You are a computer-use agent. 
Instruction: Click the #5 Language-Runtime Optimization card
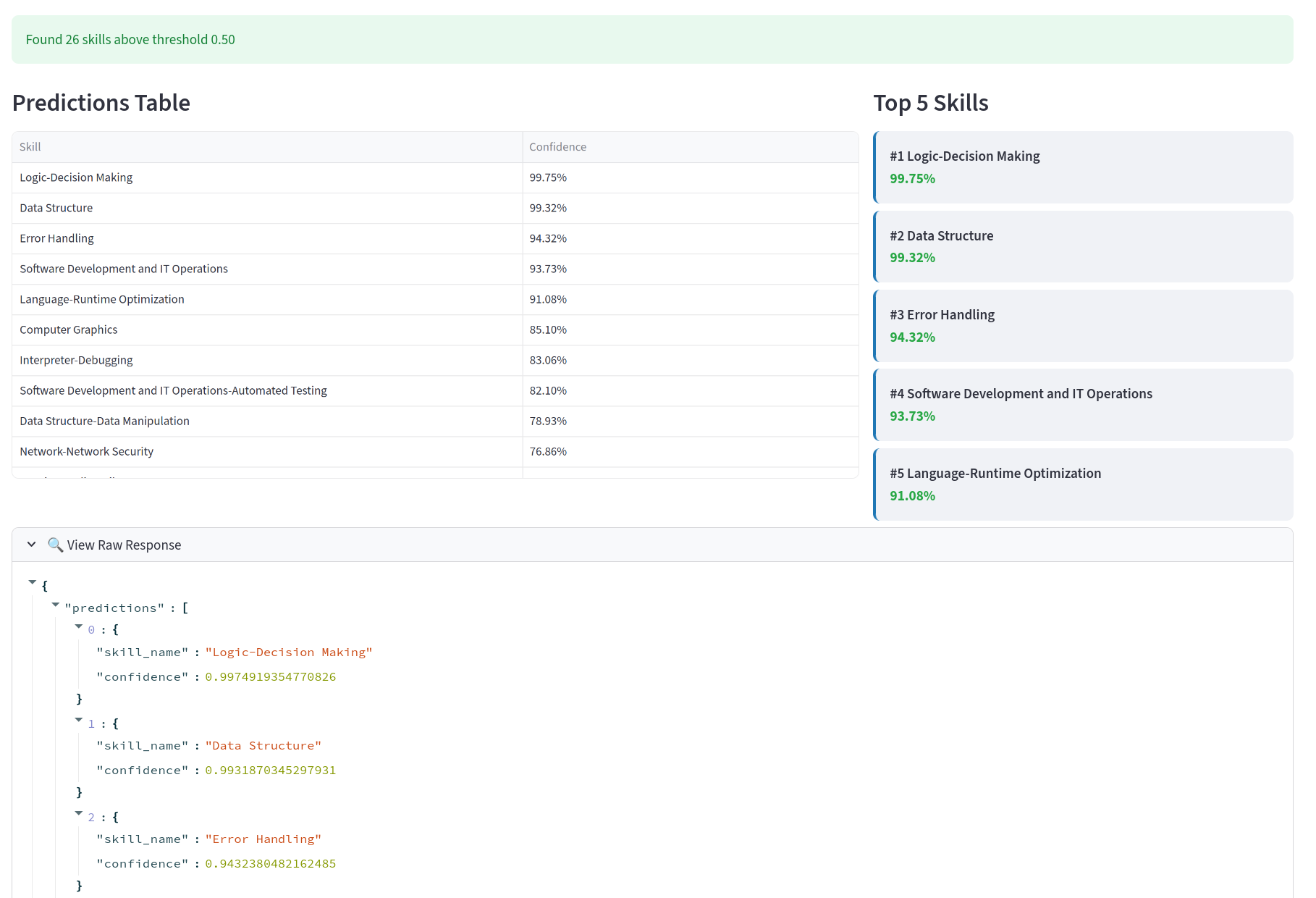1083,484
